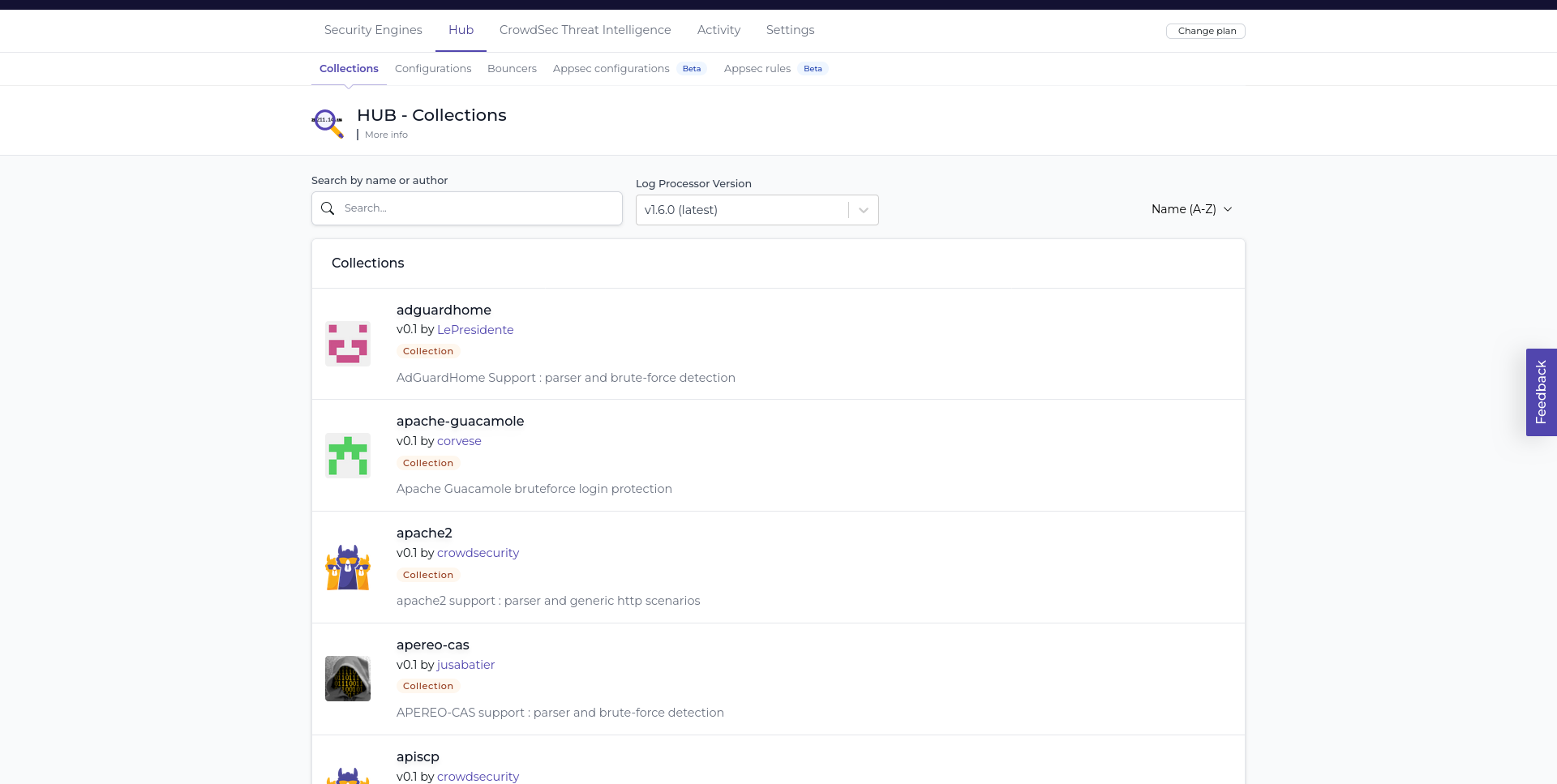This screenshot has width=1557, height=784.
Task: Click the vertical Feedback tab
Action: pos(1542,392)
